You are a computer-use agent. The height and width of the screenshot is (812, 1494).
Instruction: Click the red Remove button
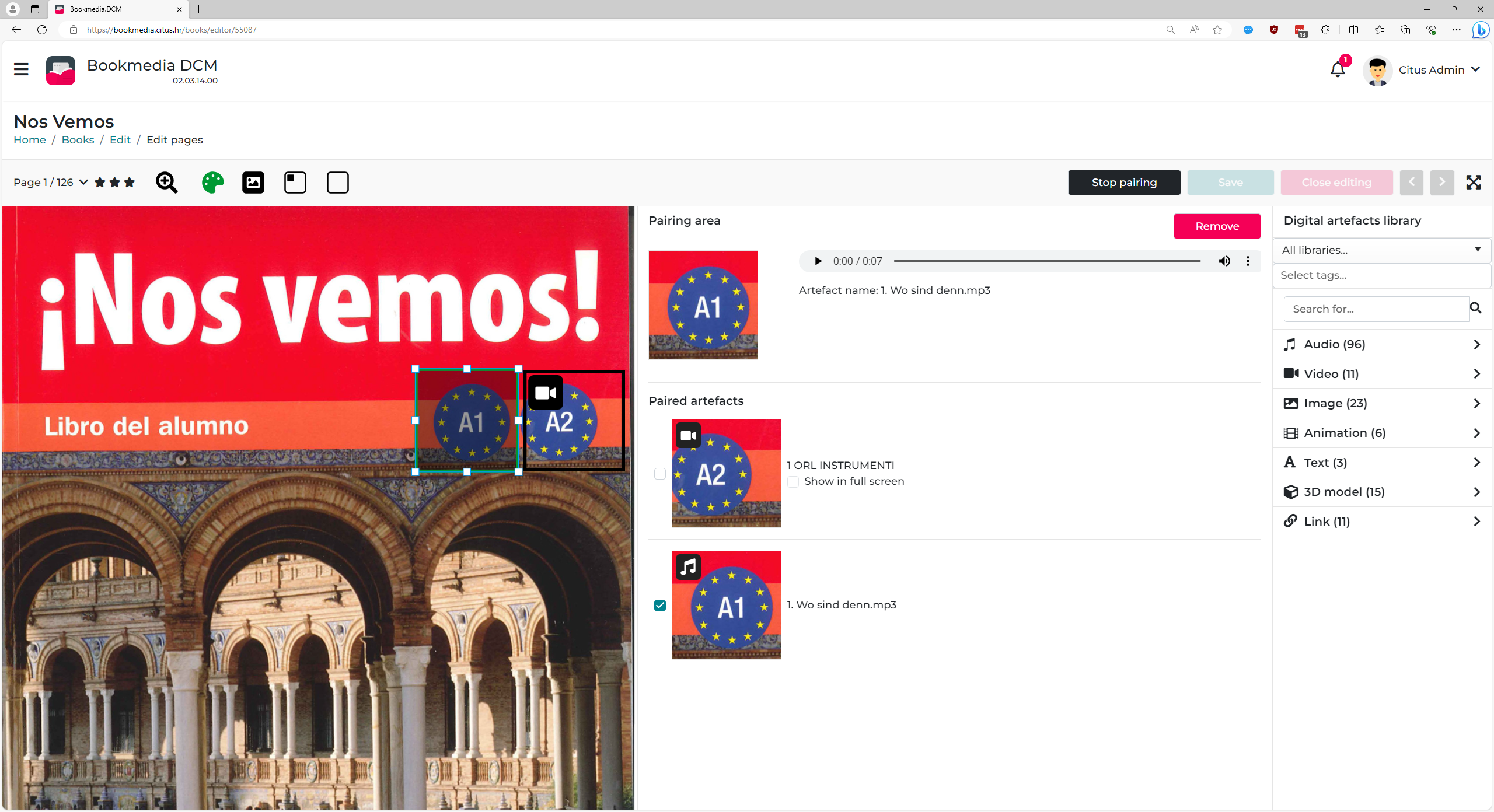click(1216, 226)
